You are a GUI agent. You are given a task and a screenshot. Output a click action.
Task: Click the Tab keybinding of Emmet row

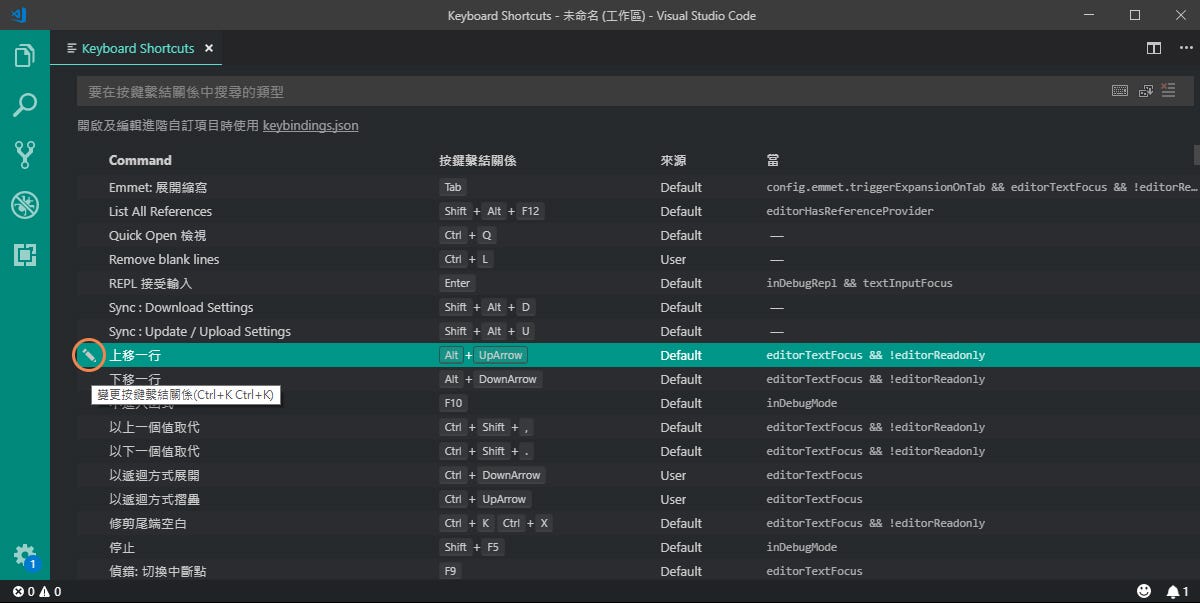[x=453, y=187]
